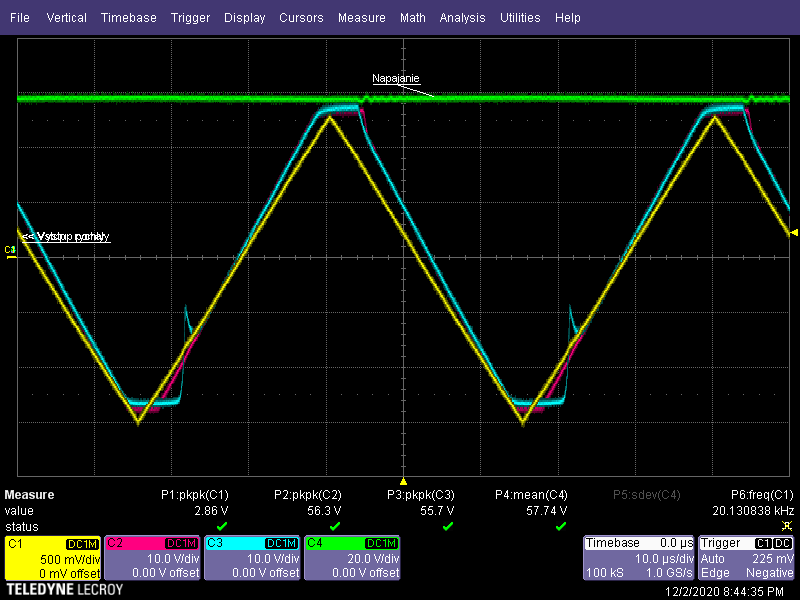The width and height of the screenshot is (800, 600).
Task: Open the Utilities menu
Action: pos(520,18)
